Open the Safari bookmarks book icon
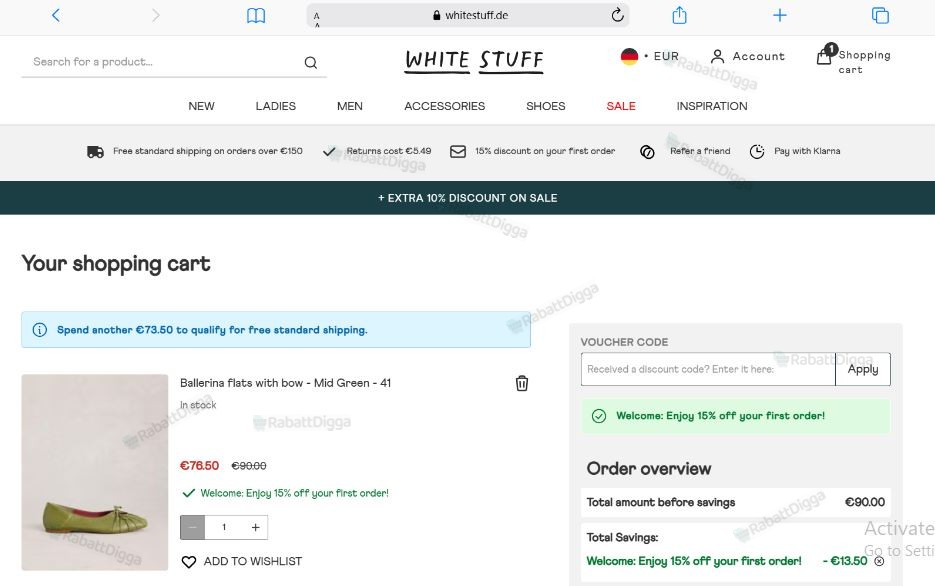The image size is (935, 586). (x=256, y=15)
